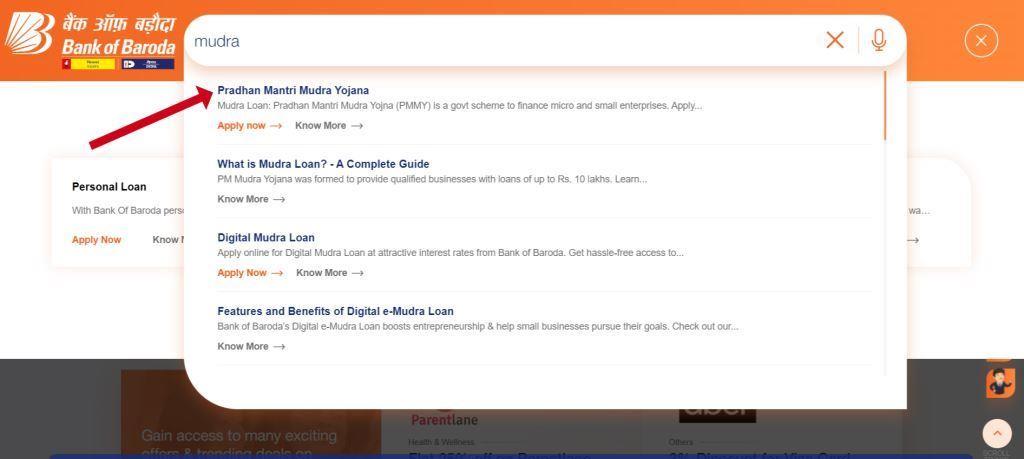Open the Bank of Baroda logo homepage
The width and height of the screenshot is (1024, 459).
90,40
